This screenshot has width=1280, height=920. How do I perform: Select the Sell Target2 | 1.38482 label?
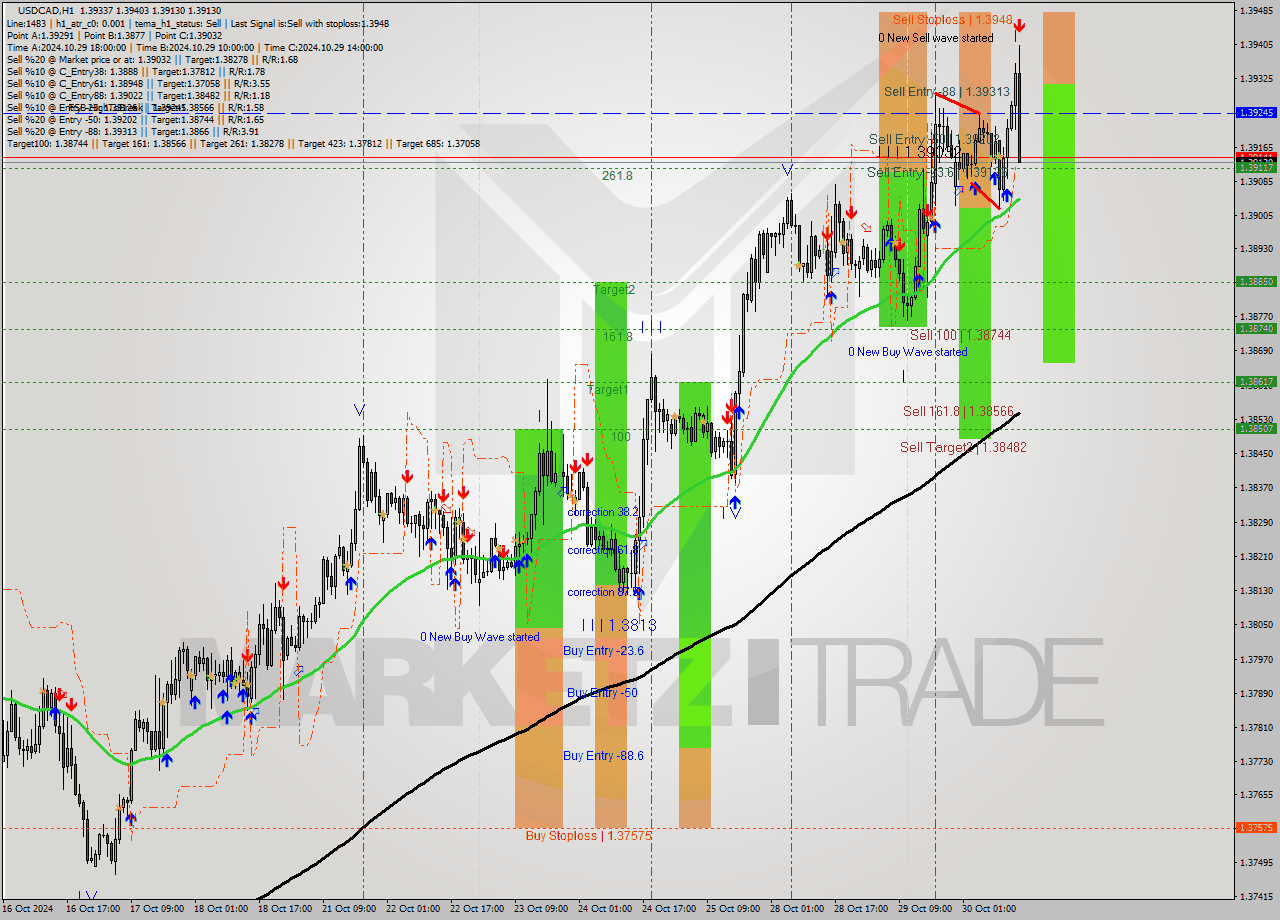point(963,447)
